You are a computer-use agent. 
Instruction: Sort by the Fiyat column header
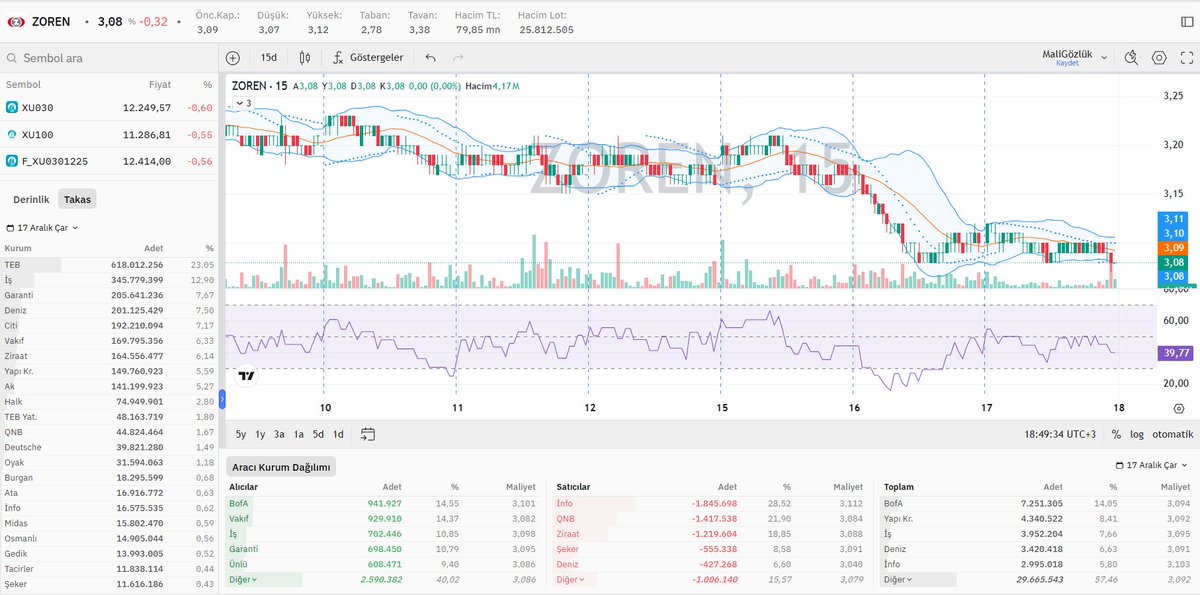pos(160,85)
